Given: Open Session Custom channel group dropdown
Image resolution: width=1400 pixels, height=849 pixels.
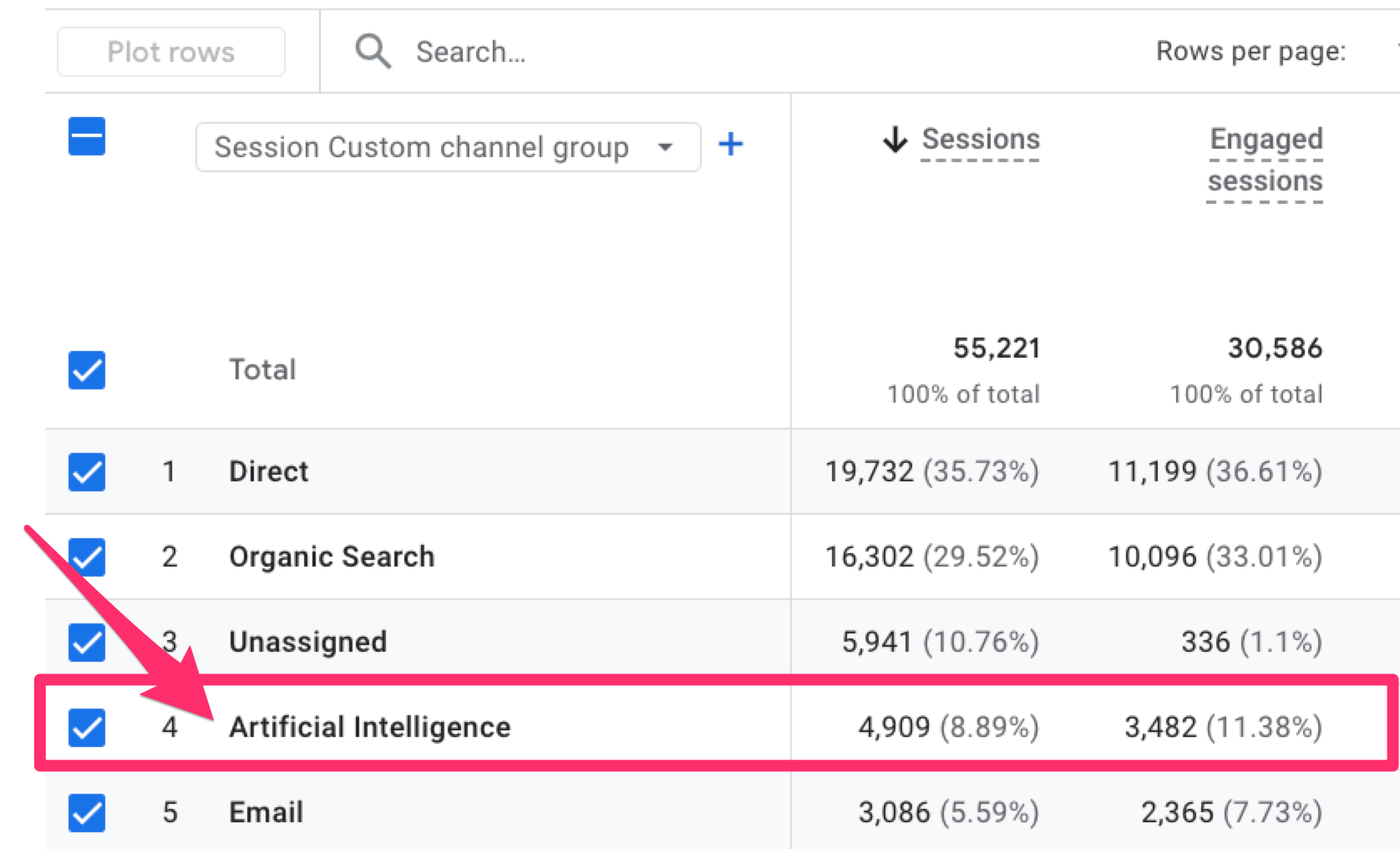Looking at the screenshot, I should (x=421, y=147).
